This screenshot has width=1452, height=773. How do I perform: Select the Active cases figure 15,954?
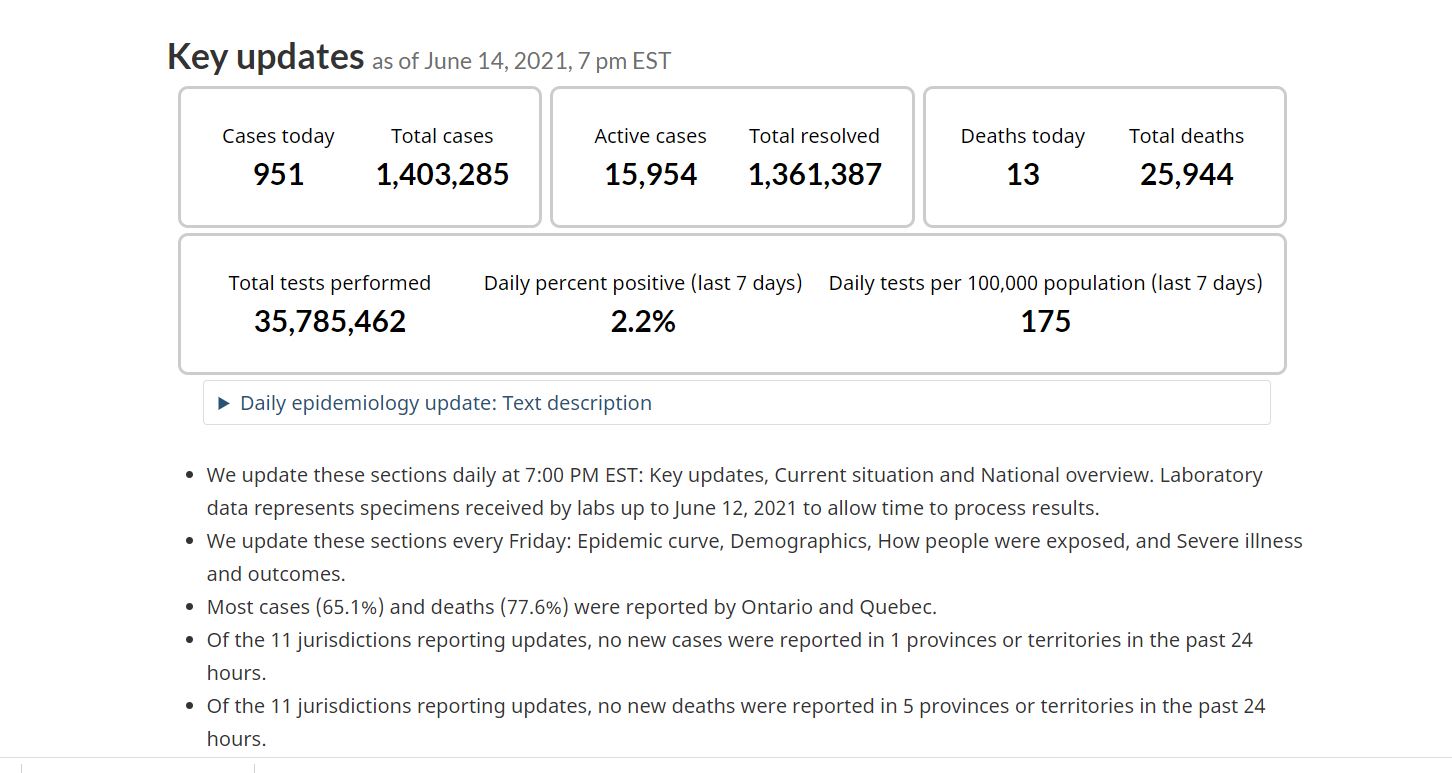[650, 175]
